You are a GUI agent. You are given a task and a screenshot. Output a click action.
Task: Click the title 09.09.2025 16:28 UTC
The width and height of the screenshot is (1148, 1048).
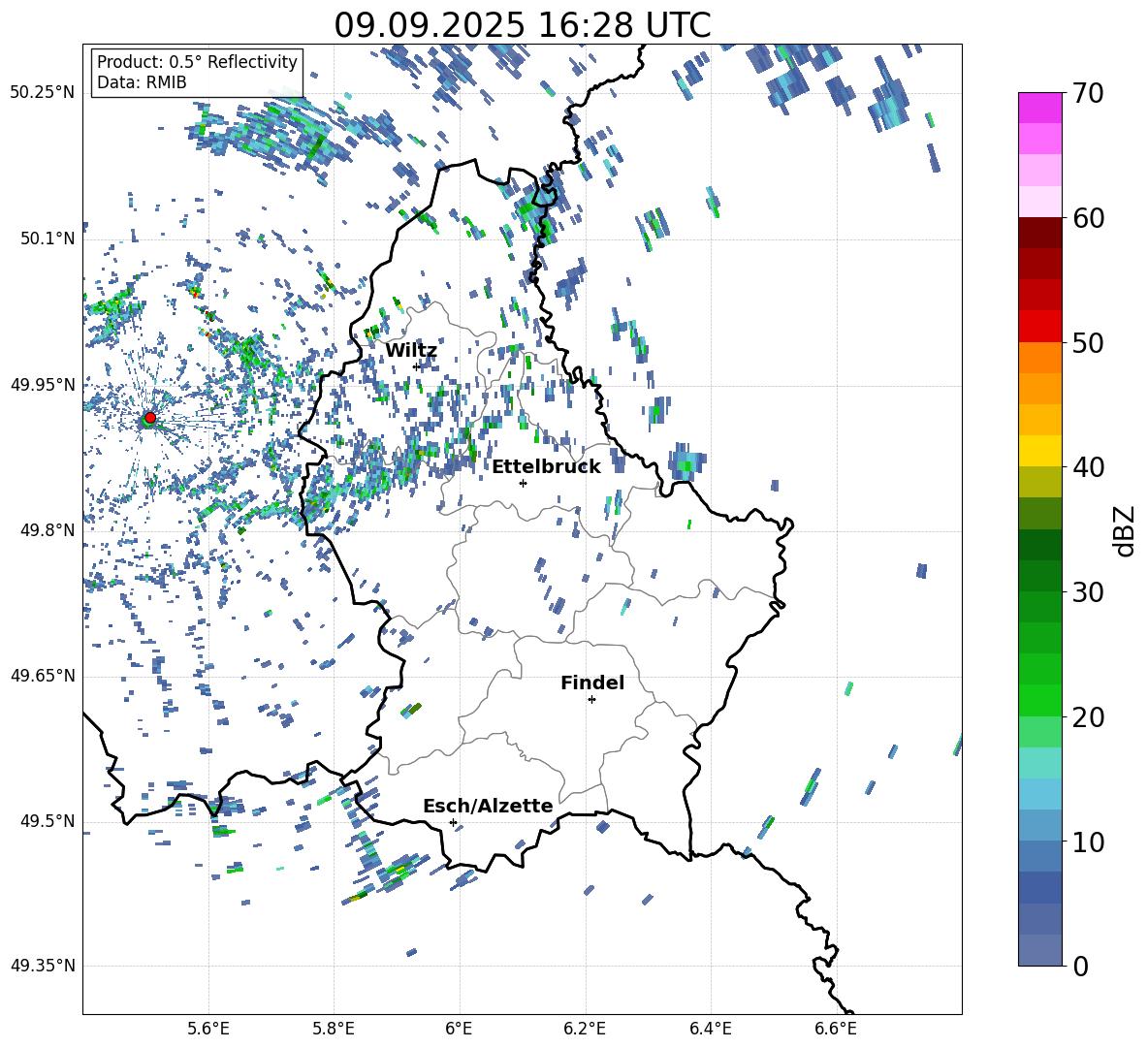pos(523,25)
